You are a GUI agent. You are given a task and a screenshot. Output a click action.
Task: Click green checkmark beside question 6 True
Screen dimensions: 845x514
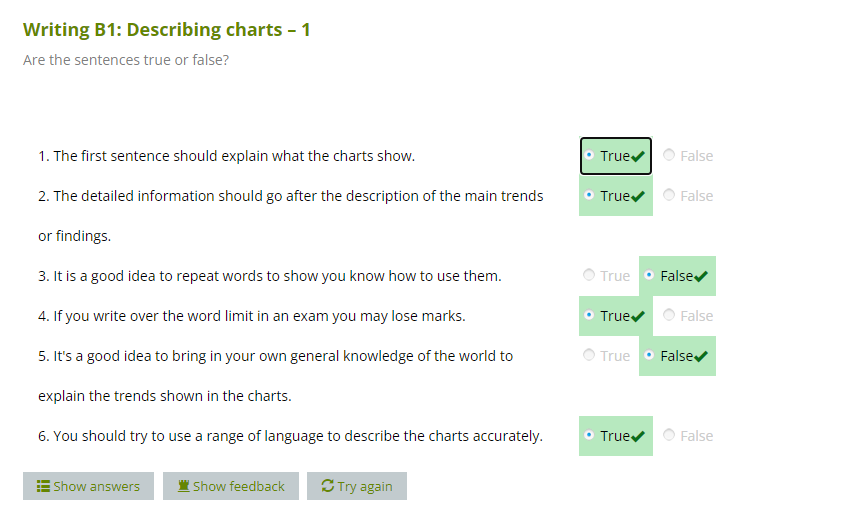click(639, 436)
